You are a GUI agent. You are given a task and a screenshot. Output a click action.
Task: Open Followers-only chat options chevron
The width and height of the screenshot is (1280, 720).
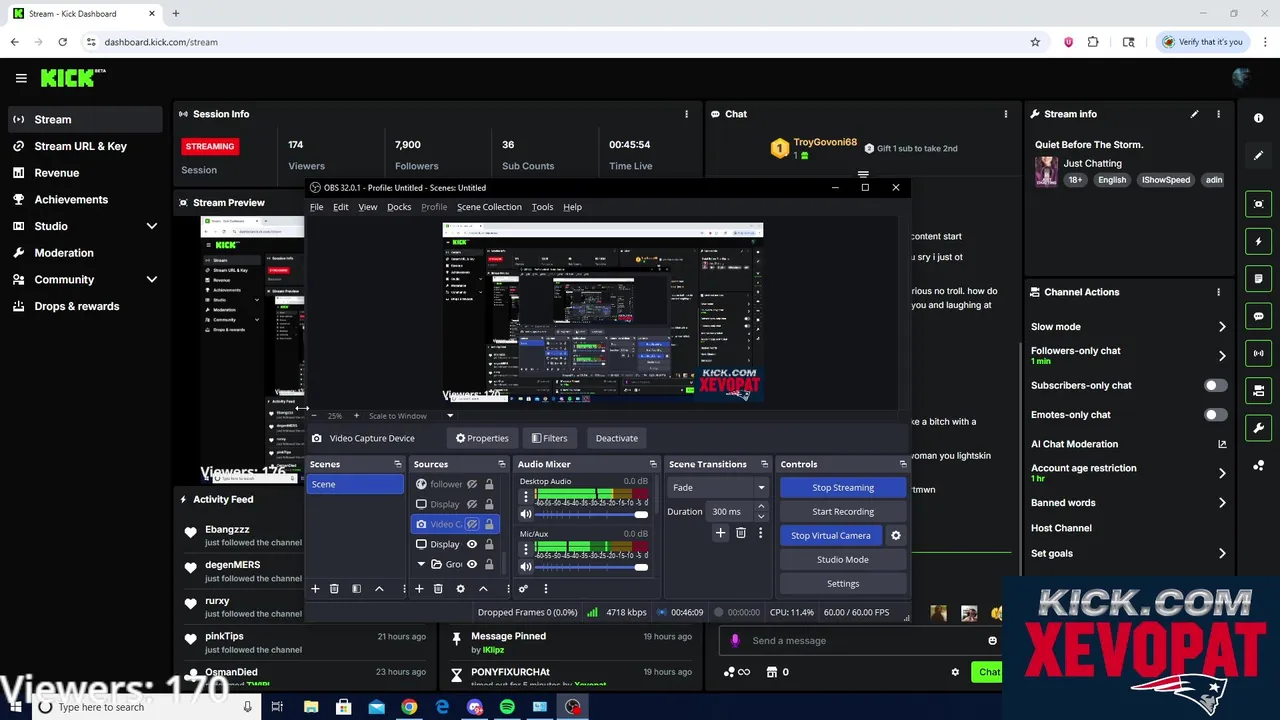1222,355
